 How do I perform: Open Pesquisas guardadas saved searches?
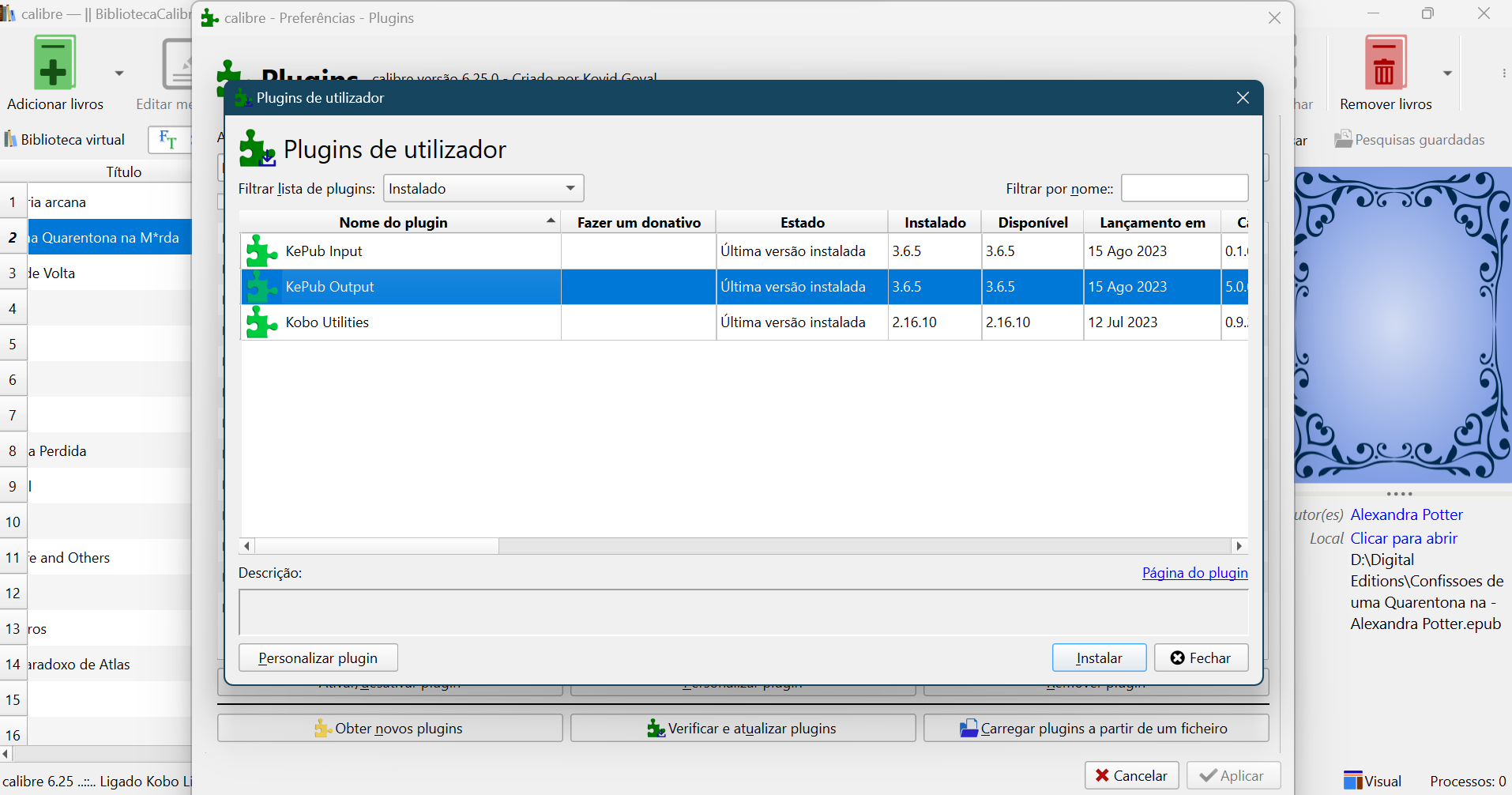pos(1409,140)
